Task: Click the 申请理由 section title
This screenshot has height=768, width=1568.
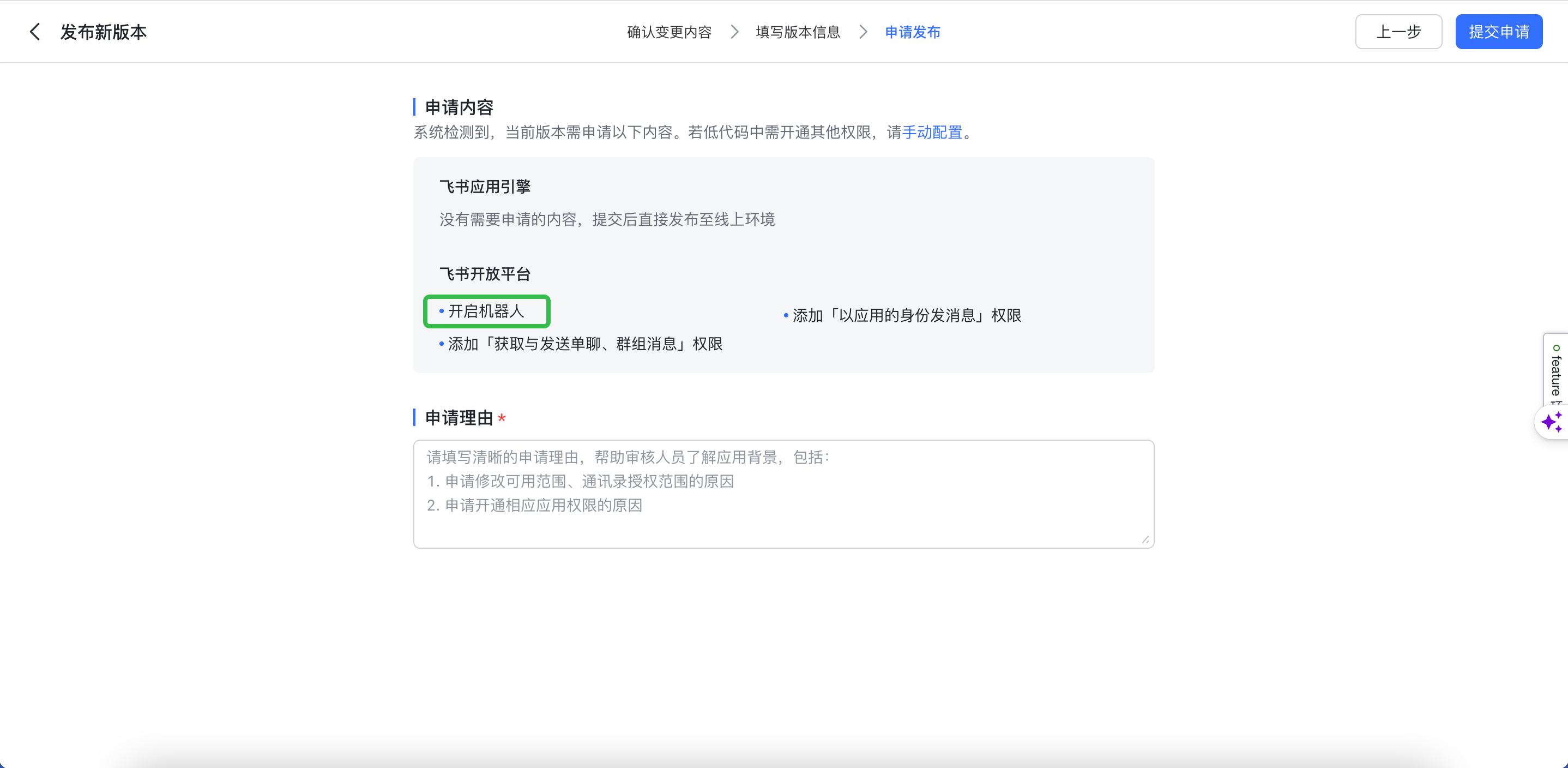Action: pyautogui.click(x=459, y=418)
